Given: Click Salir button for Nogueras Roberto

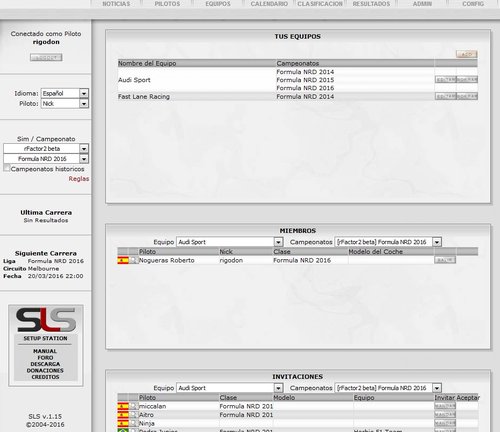Looking at the screenshot, I should [445, 260].
